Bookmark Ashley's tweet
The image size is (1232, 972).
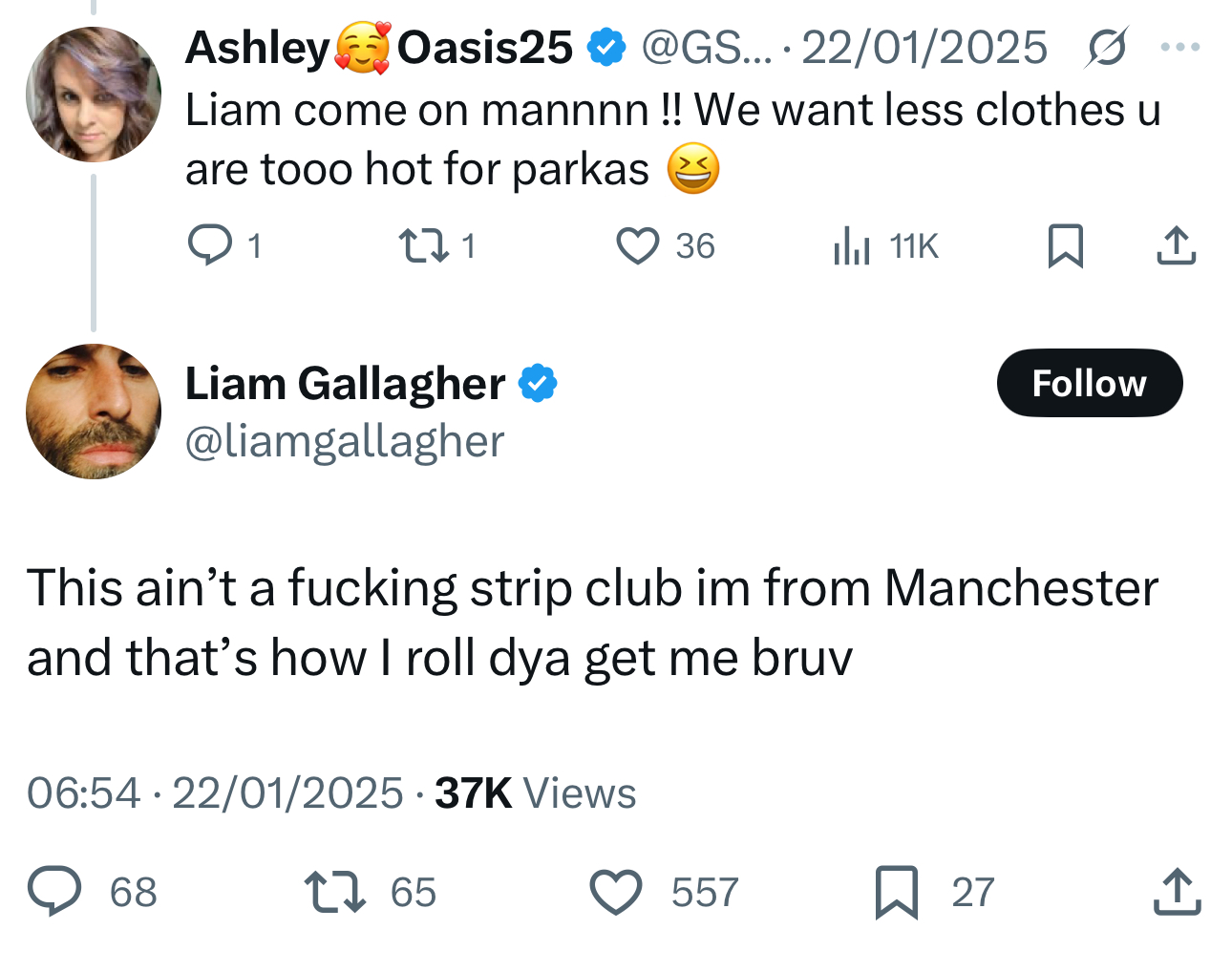[1066, 245]
